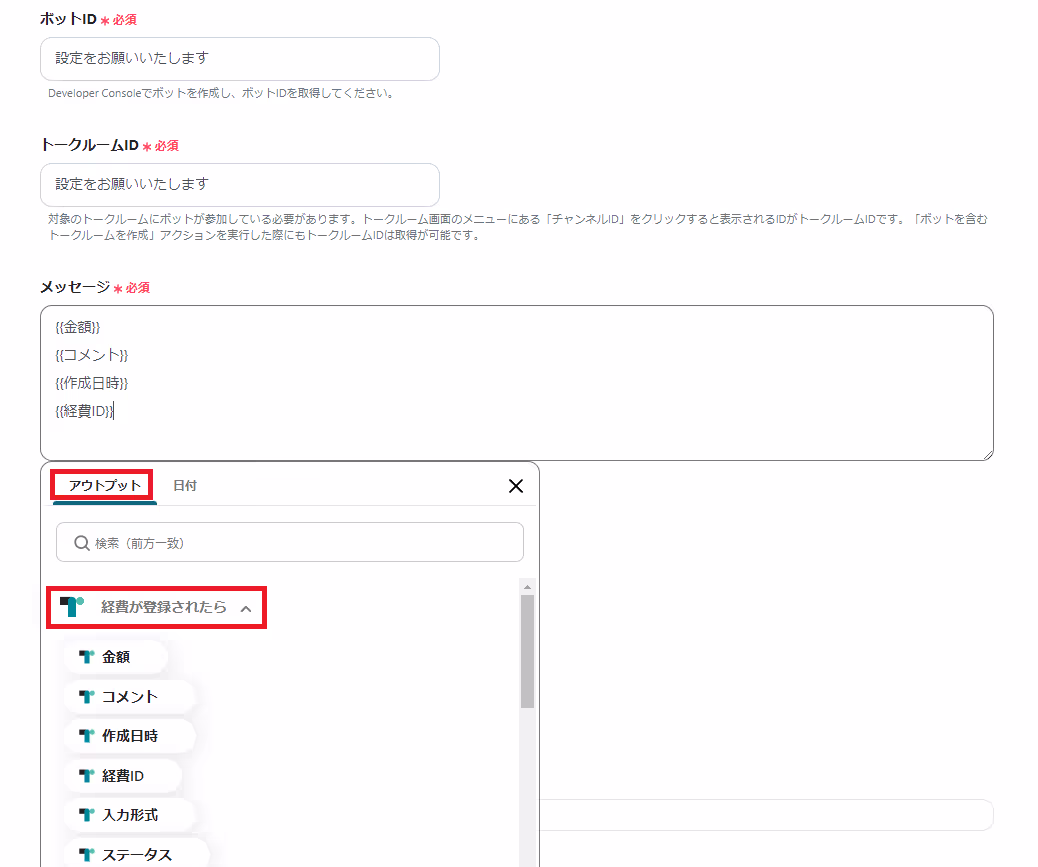
Task: Insert the 作成日時 output chip
Action: (129, 736)
